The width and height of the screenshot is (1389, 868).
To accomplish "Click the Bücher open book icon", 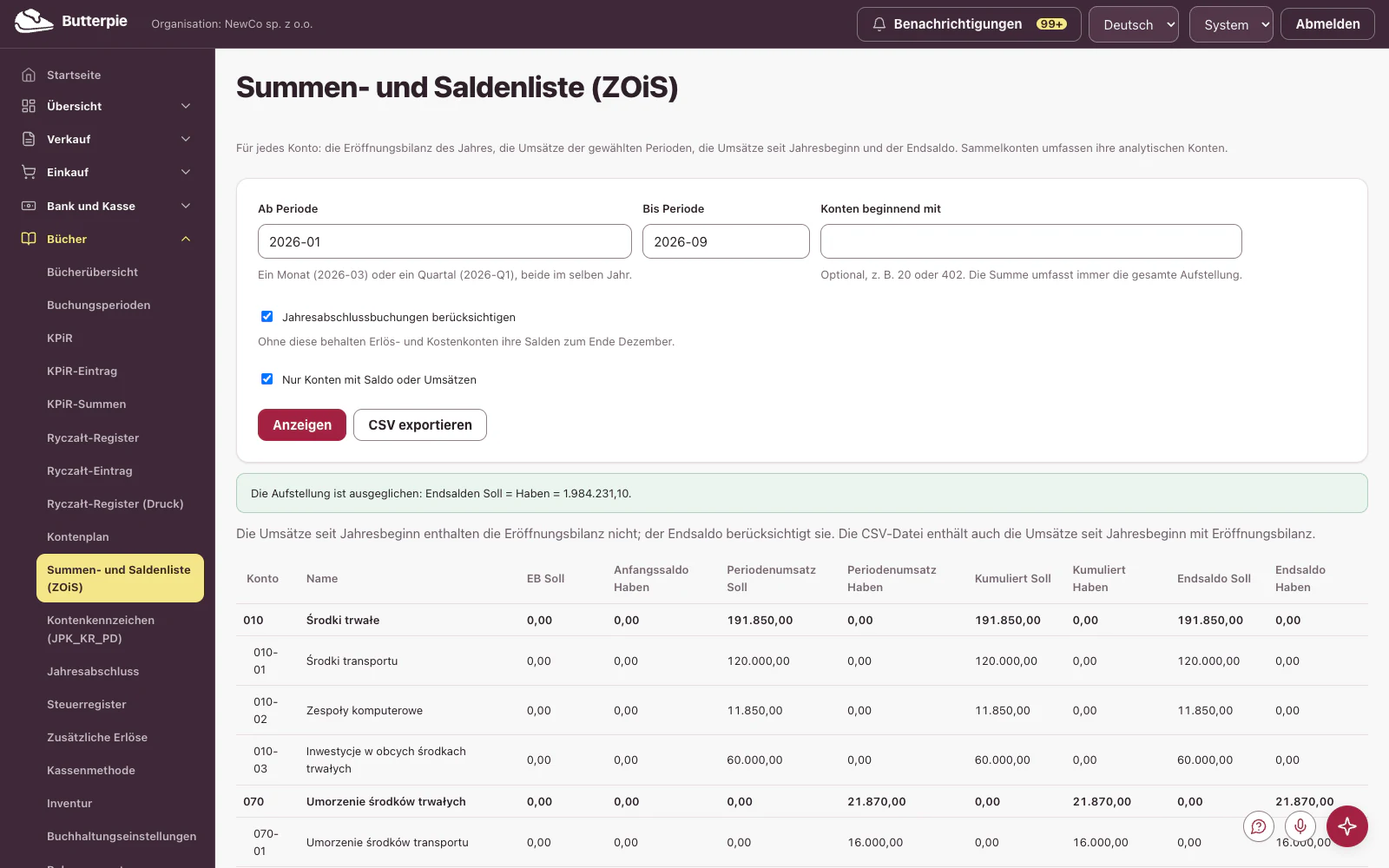I will (29, 239).
